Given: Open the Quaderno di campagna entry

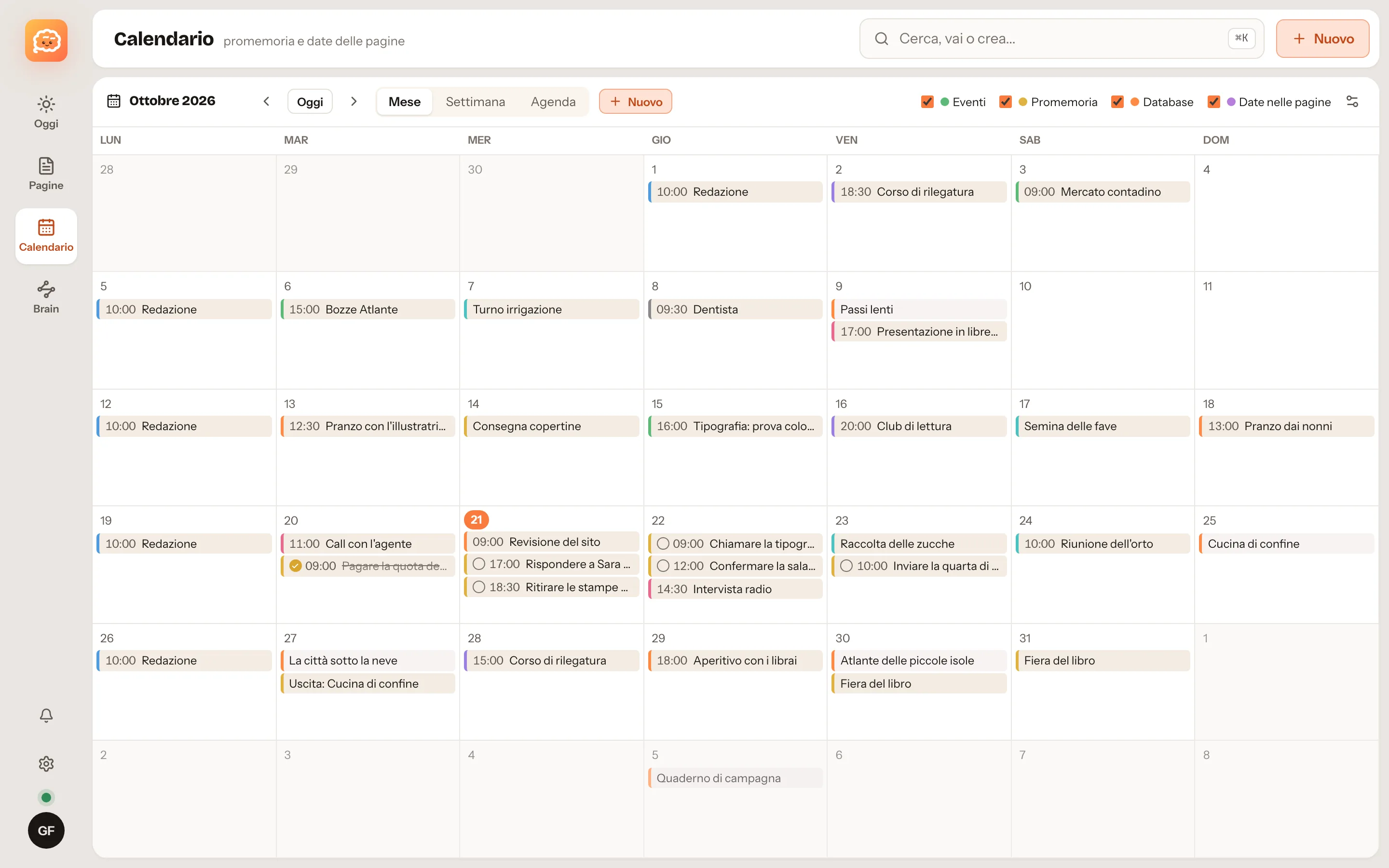Looking at the screenshot, I should (x=735, y=778).
